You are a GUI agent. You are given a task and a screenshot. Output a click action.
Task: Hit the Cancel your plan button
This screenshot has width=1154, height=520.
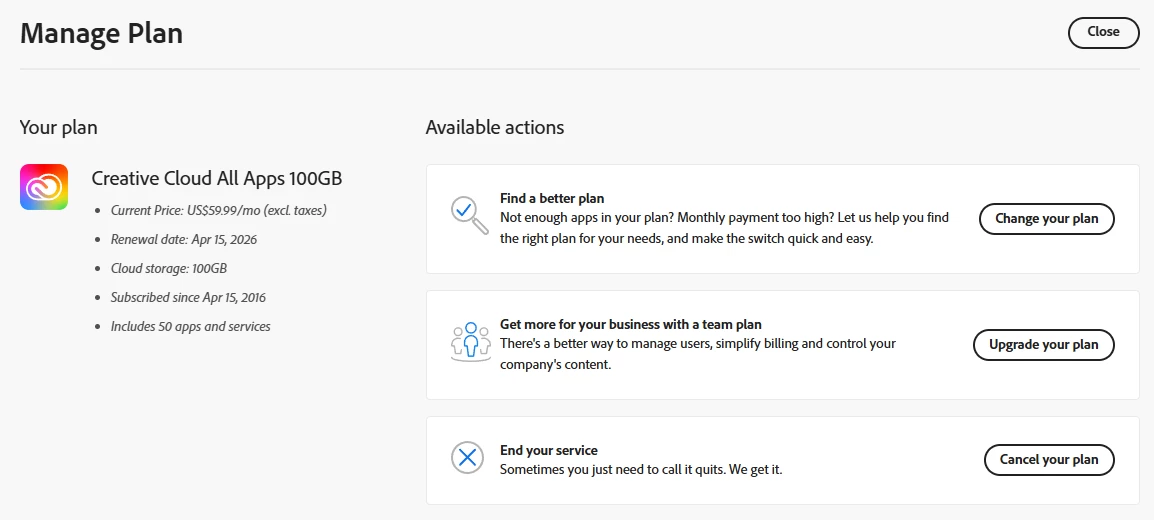point(1048,460)
